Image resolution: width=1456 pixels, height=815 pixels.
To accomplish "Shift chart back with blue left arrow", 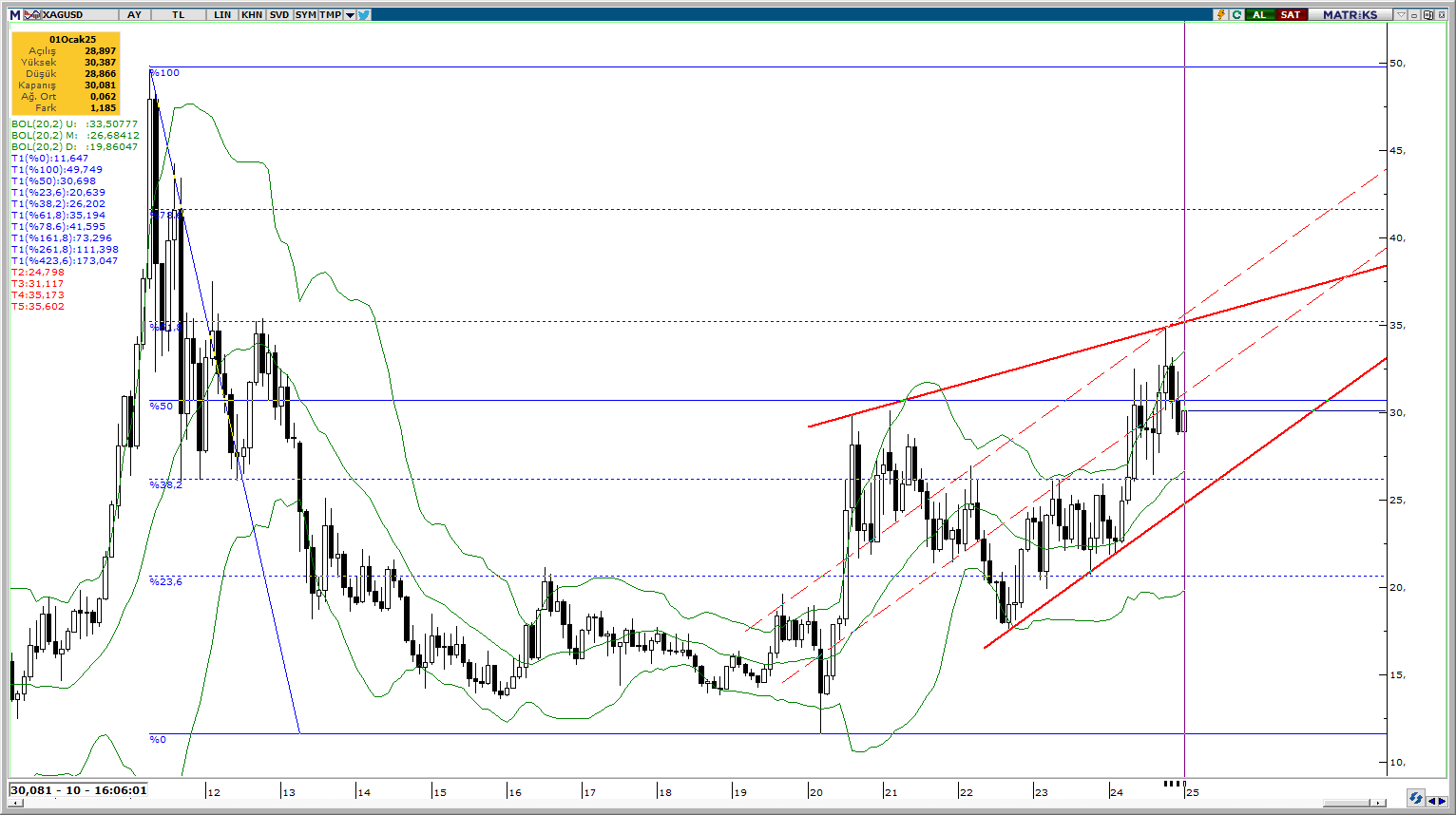I will pyautogui.click(x=1431, y=801).
